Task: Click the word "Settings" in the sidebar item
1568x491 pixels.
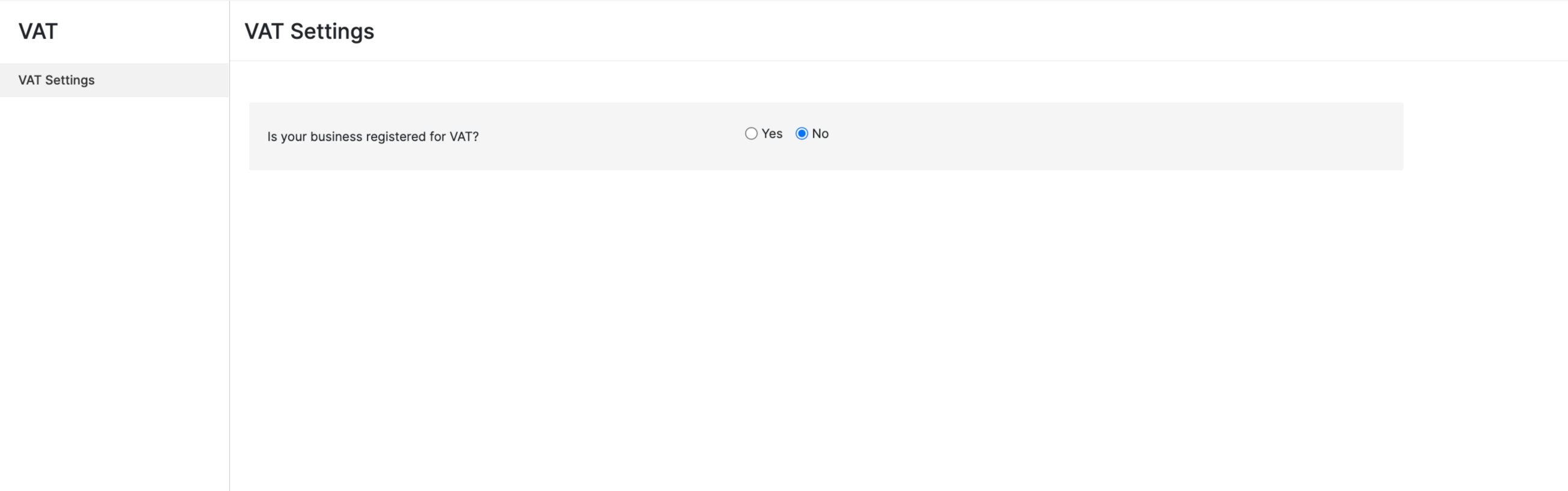Action: pos(70,80)
